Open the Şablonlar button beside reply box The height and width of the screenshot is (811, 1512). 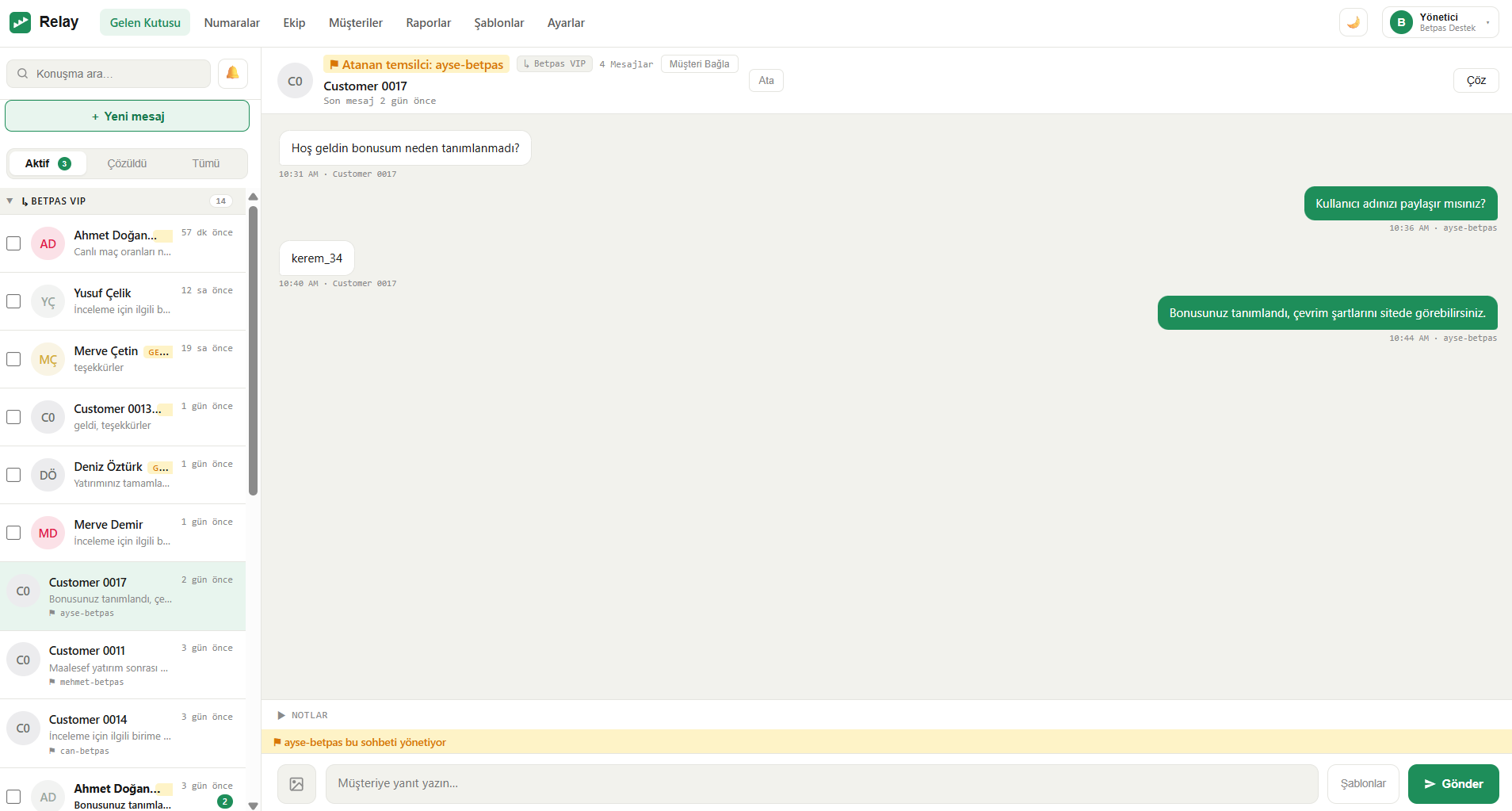pos(1363,784)
